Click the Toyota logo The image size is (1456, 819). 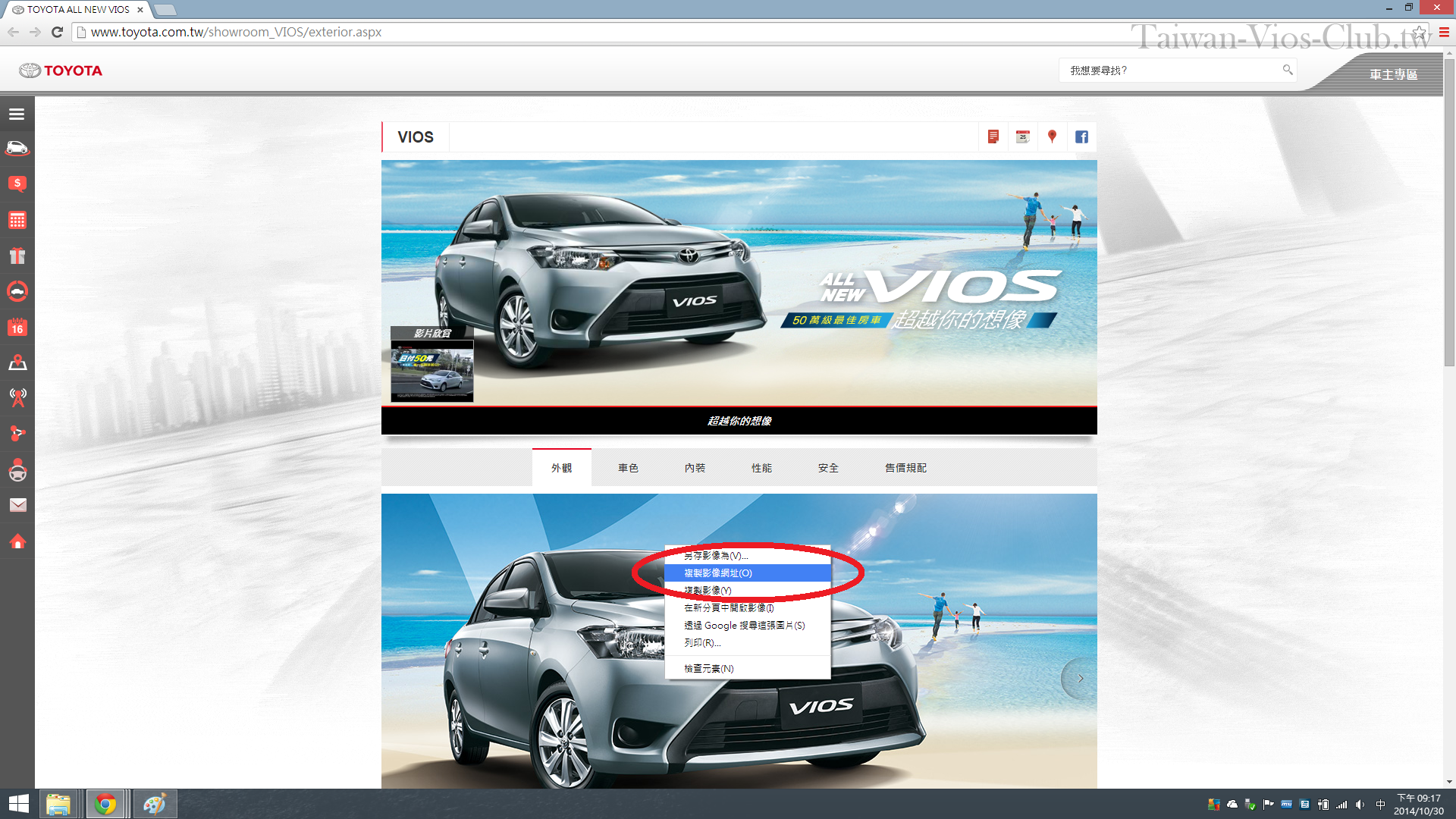click(x=61, y=71)
